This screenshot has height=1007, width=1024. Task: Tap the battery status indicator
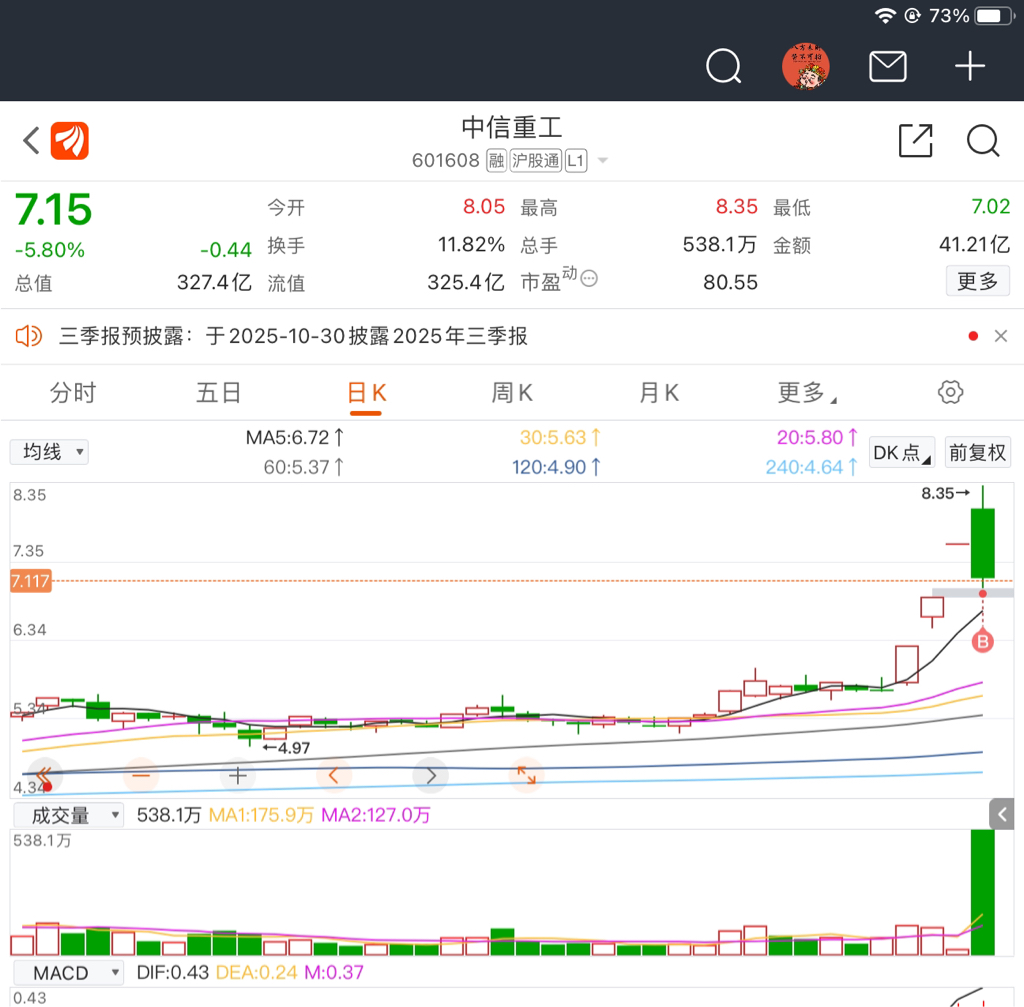[x=993, y=16]
